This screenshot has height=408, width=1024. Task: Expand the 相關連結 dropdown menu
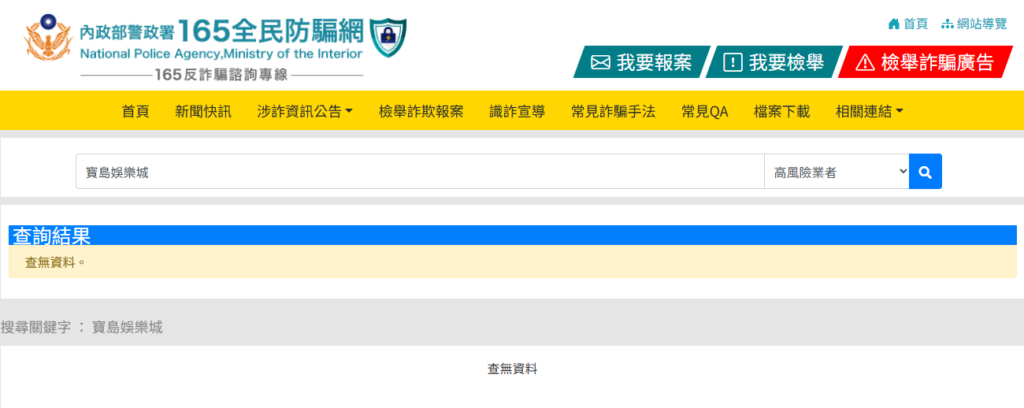[x=870, y=112]
